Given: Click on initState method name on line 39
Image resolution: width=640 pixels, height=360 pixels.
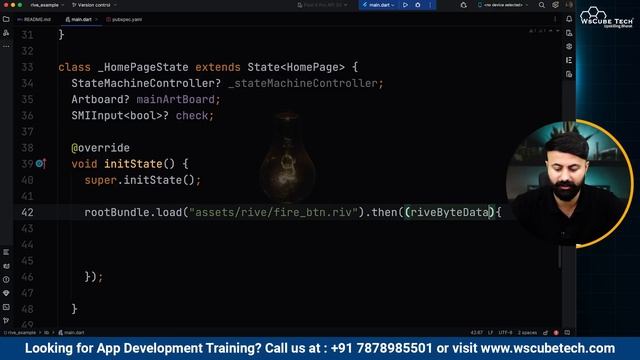Looking at the screenshot, I should point(133,164).
